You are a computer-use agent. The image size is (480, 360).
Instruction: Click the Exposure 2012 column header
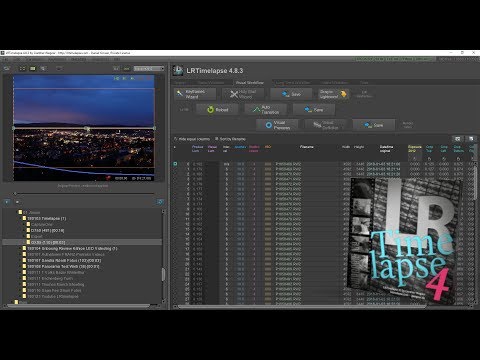tap(415, 149)
